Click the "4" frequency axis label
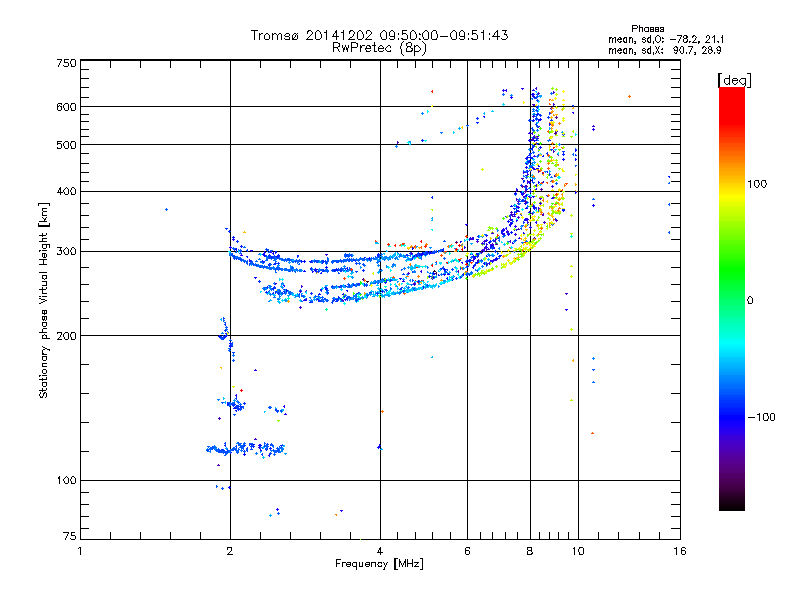Viewport: 800px width, 600px height. click(380, 551)
